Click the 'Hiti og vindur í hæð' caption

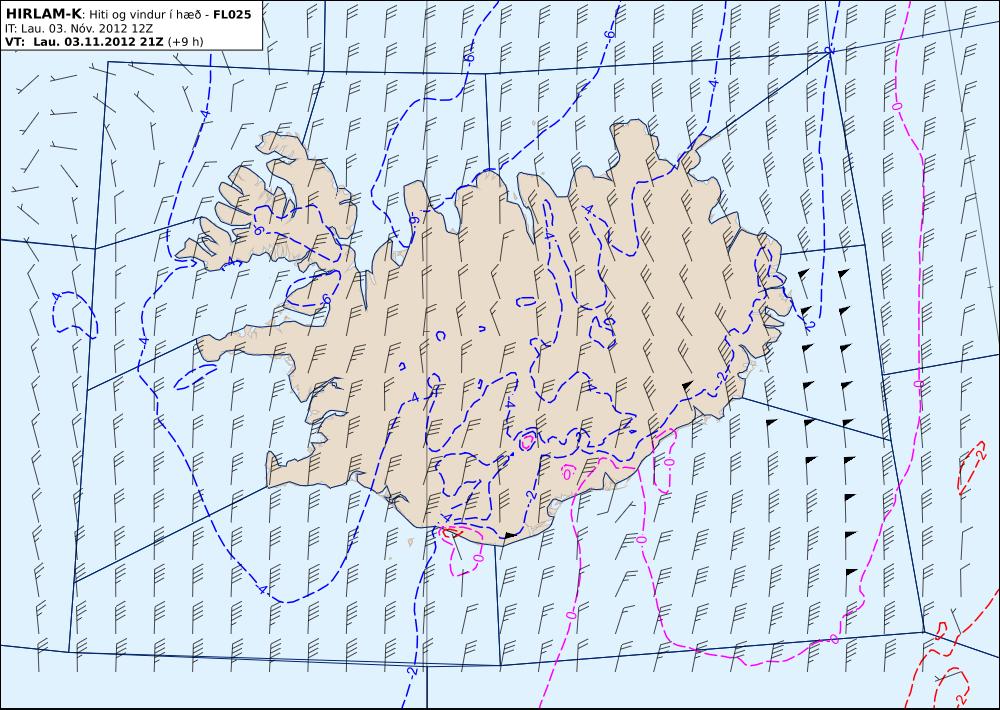[x=145, y=14]
